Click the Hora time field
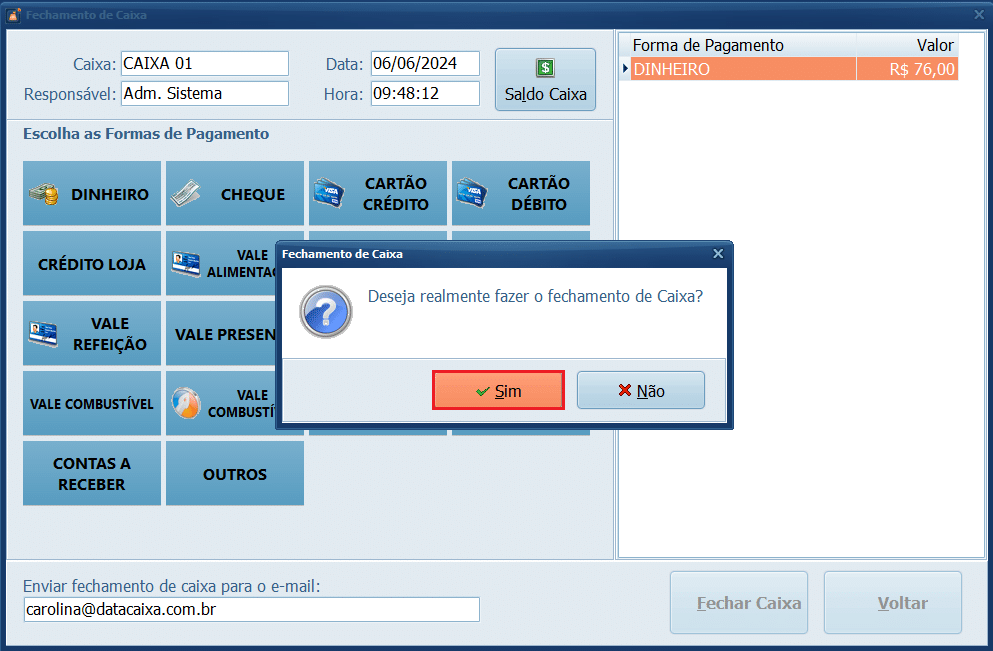Image resolution: width=993 pixels, height=651 pixels. (424, 94)
